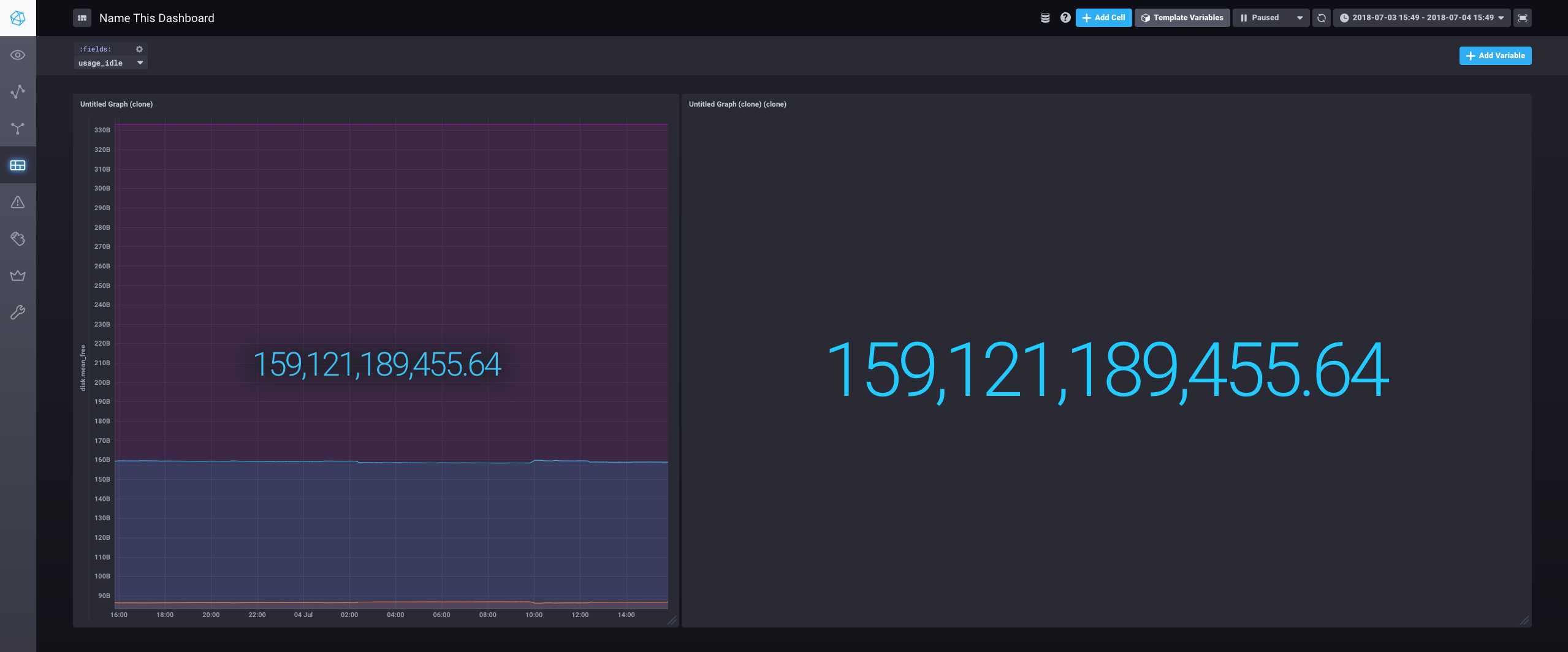
Task: Open Template Variables
Action: [1182, 17]
